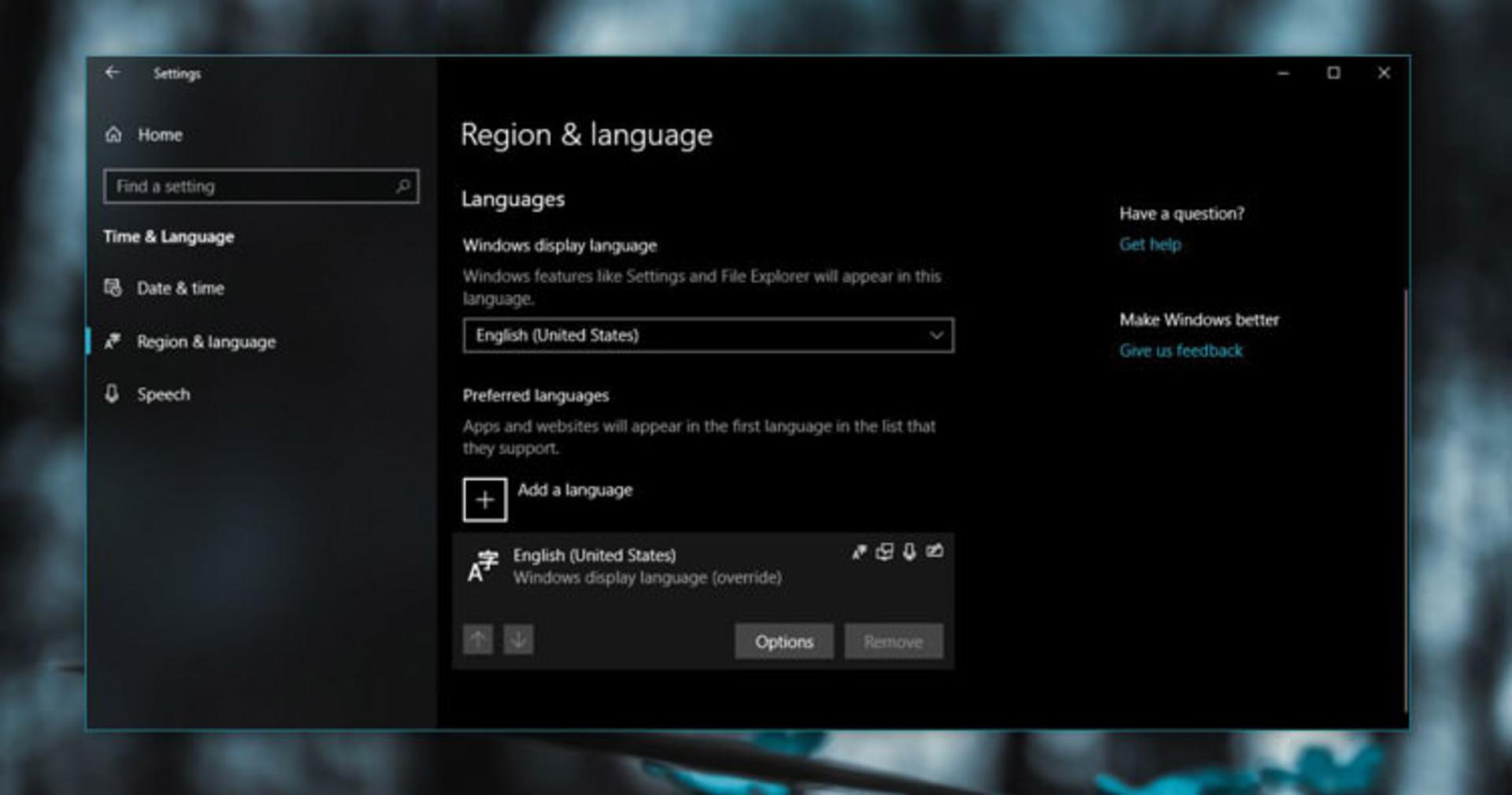Click the search magnifier icon
The height and width of the screenshot is (795, 1512).
pyautogui.click(x=403, y=186)
